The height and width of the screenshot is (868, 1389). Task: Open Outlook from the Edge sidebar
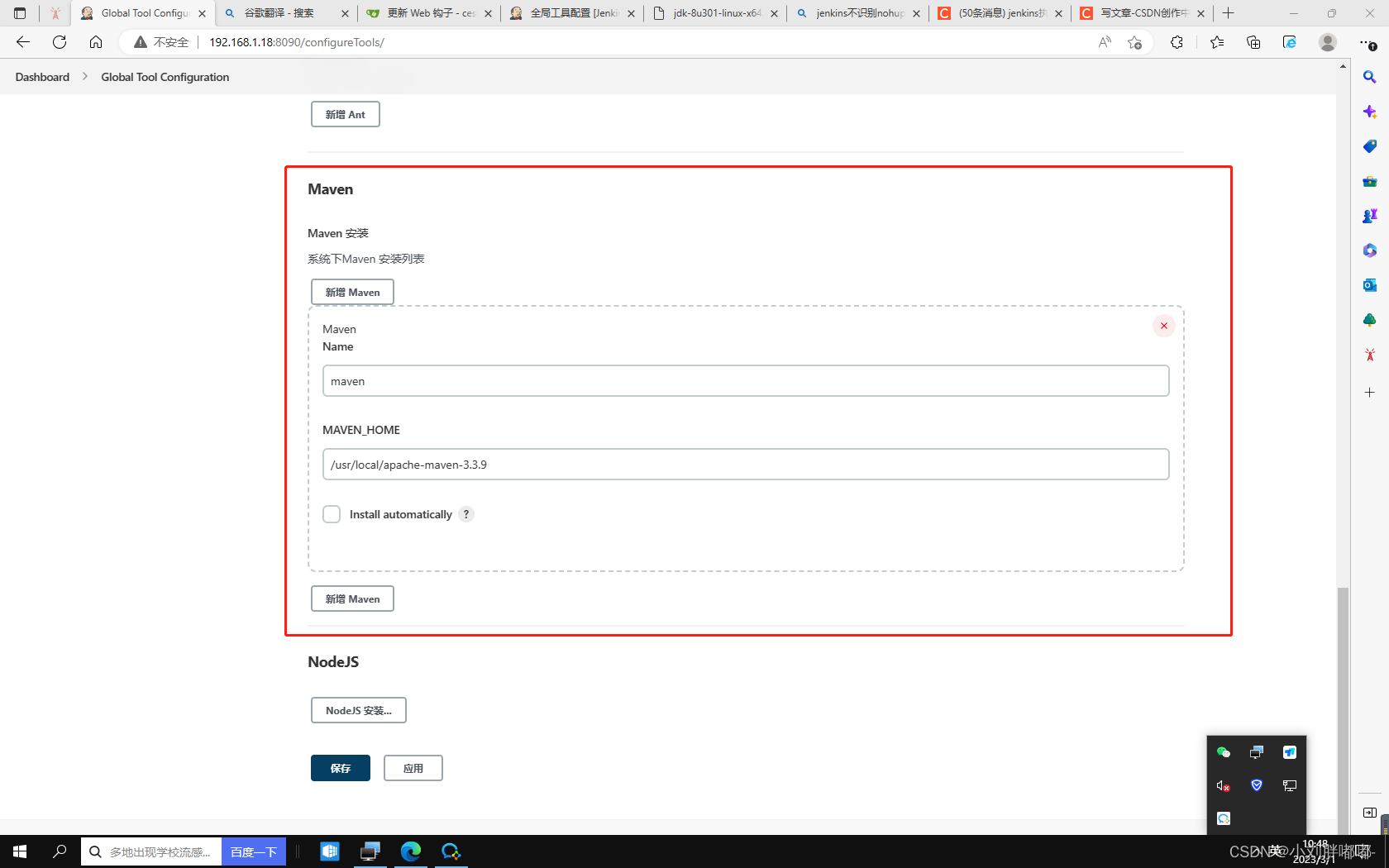click(x=1370, y=285)
